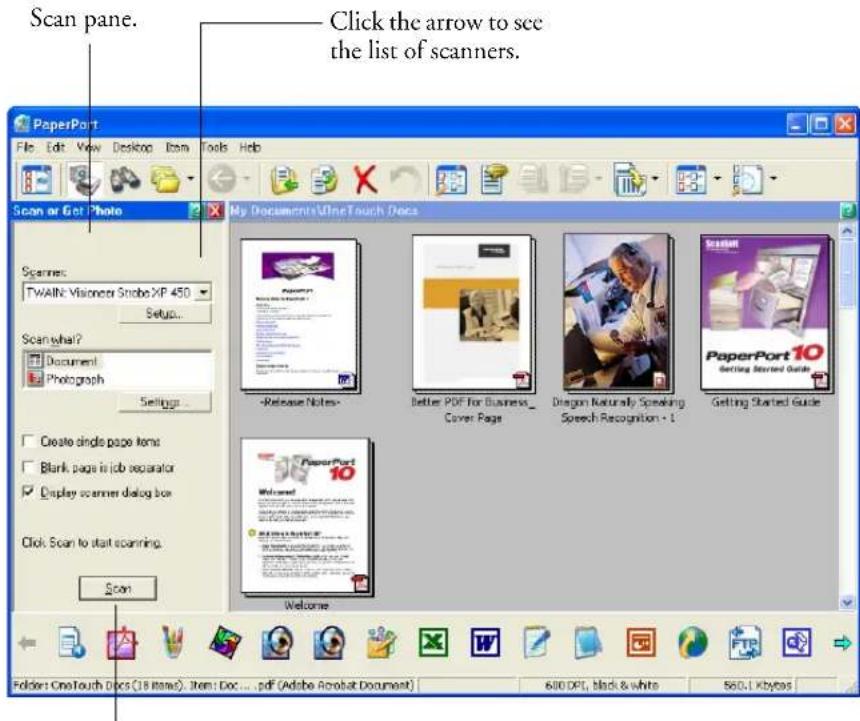Click the clipboard icon with green arrow
The width and height of the screenshot is (860, 721).
click(x=284, y=179)
